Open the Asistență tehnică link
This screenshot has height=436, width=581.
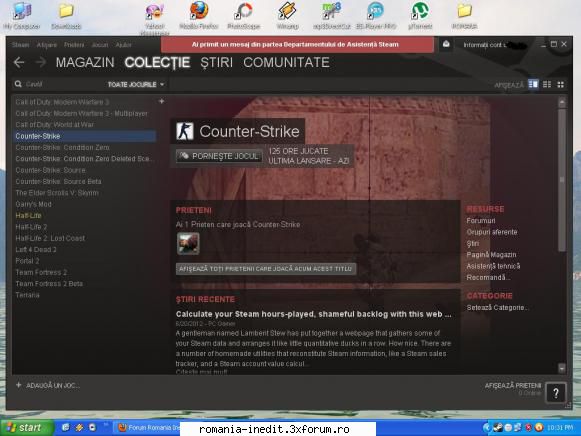click(493, 266)
